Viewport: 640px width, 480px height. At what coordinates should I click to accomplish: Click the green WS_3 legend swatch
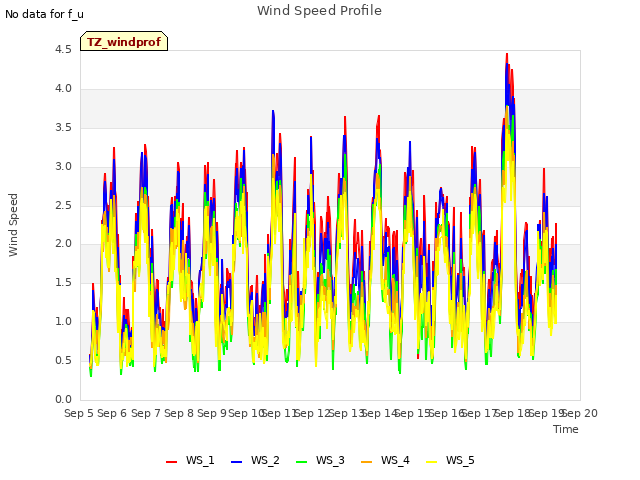(x=301, y=461)
